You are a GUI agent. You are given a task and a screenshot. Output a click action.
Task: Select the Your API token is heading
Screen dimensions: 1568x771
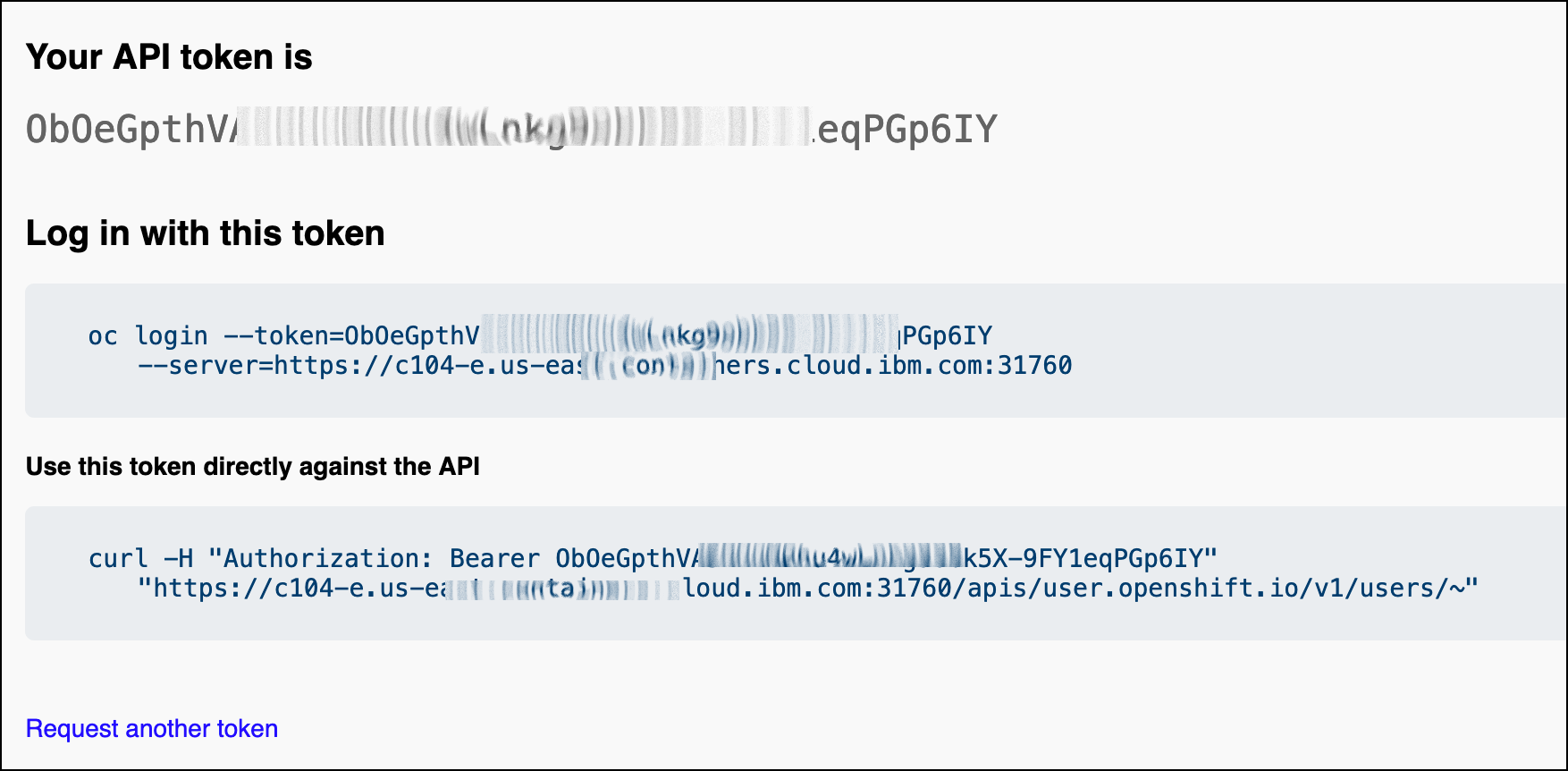(169, 57)
